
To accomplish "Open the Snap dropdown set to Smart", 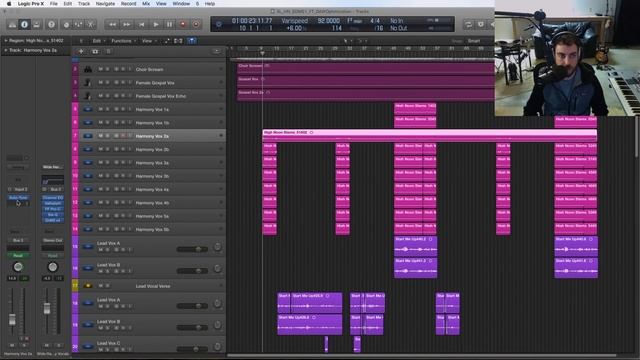I will [474, 41].
